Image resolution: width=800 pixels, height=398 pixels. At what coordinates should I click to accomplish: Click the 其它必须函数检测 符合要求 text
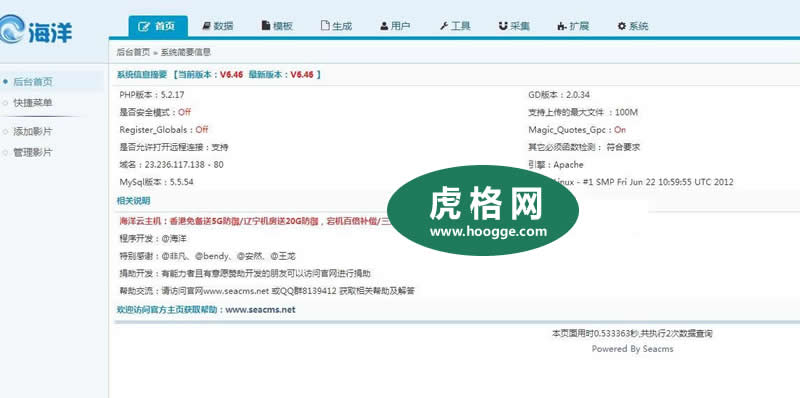click(x=584, y=147)
